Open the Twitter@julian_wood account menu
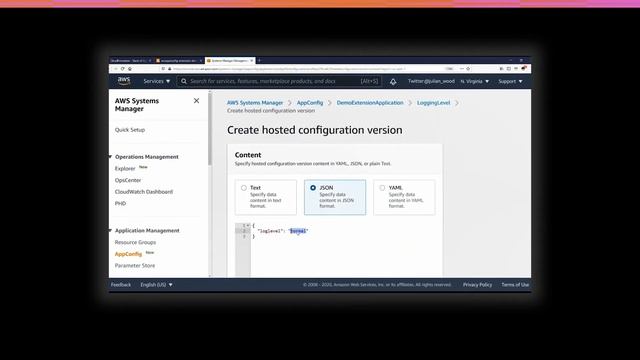The image size is (640, 360). pyautogui.click(x=431, y=81)
